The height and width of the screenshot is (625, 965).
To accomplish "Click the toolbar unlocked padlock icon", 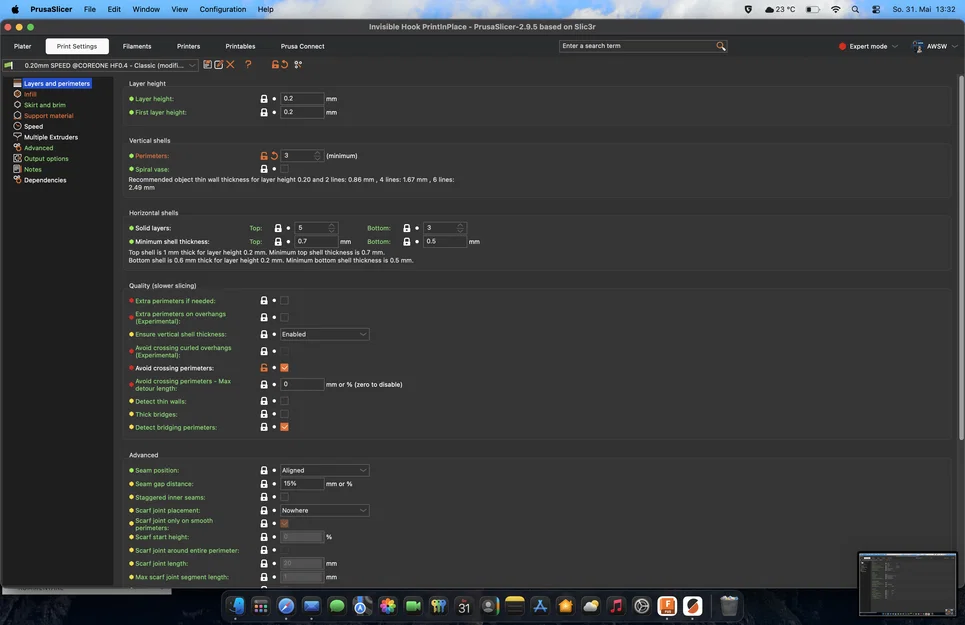I will point(275,65).
